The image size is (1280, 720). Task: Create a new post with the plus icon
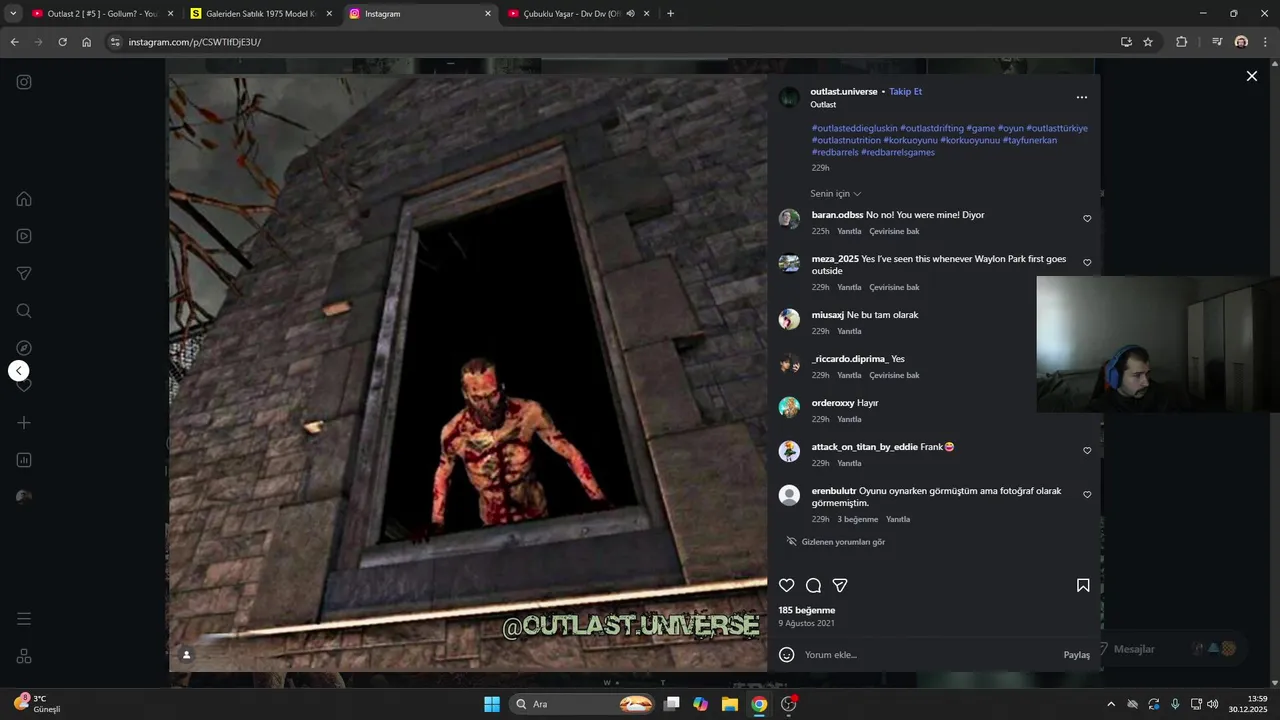24,423
